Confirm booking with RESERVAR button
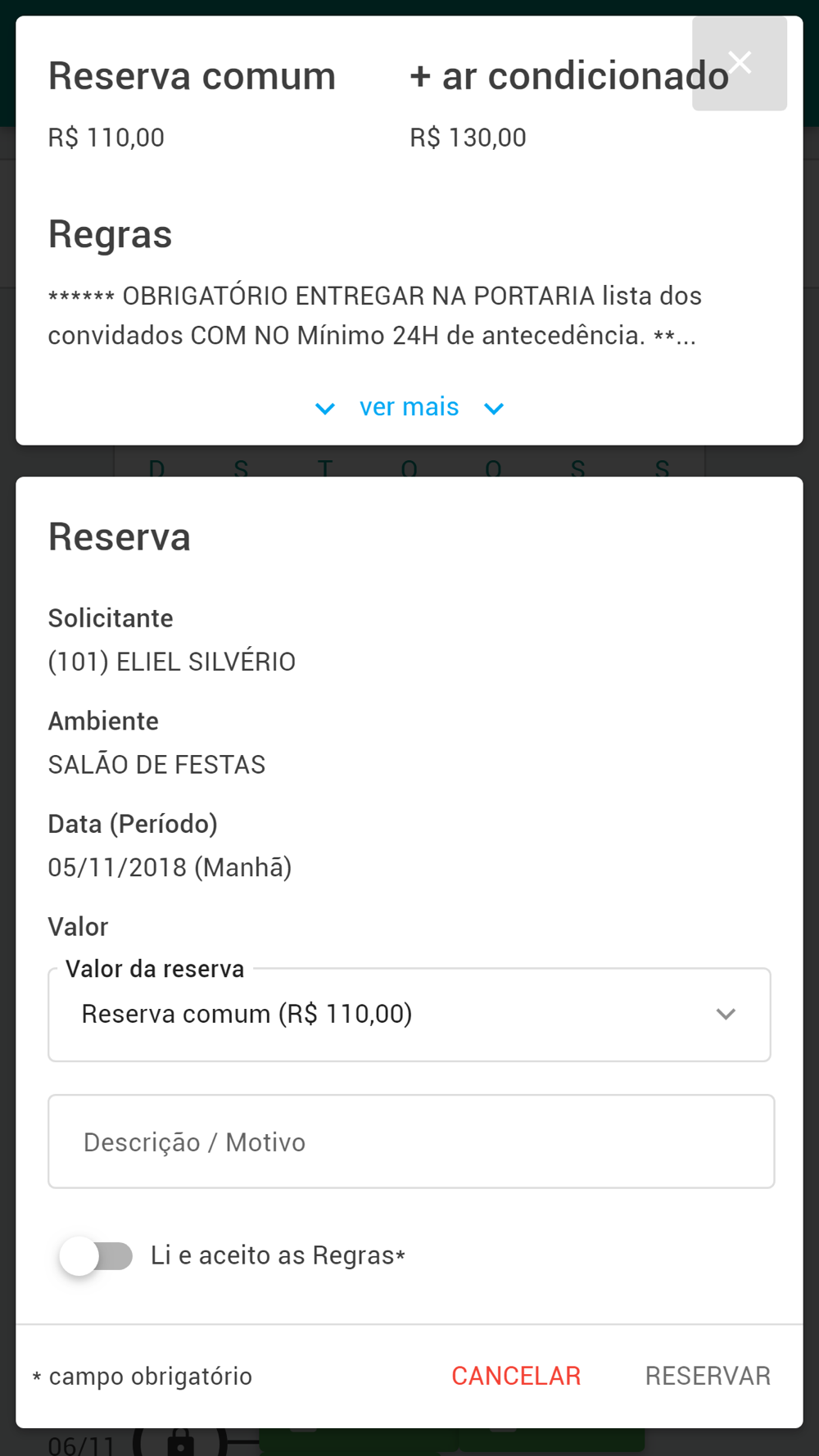Screen dimensions: 819x1456 point(708,1376)
